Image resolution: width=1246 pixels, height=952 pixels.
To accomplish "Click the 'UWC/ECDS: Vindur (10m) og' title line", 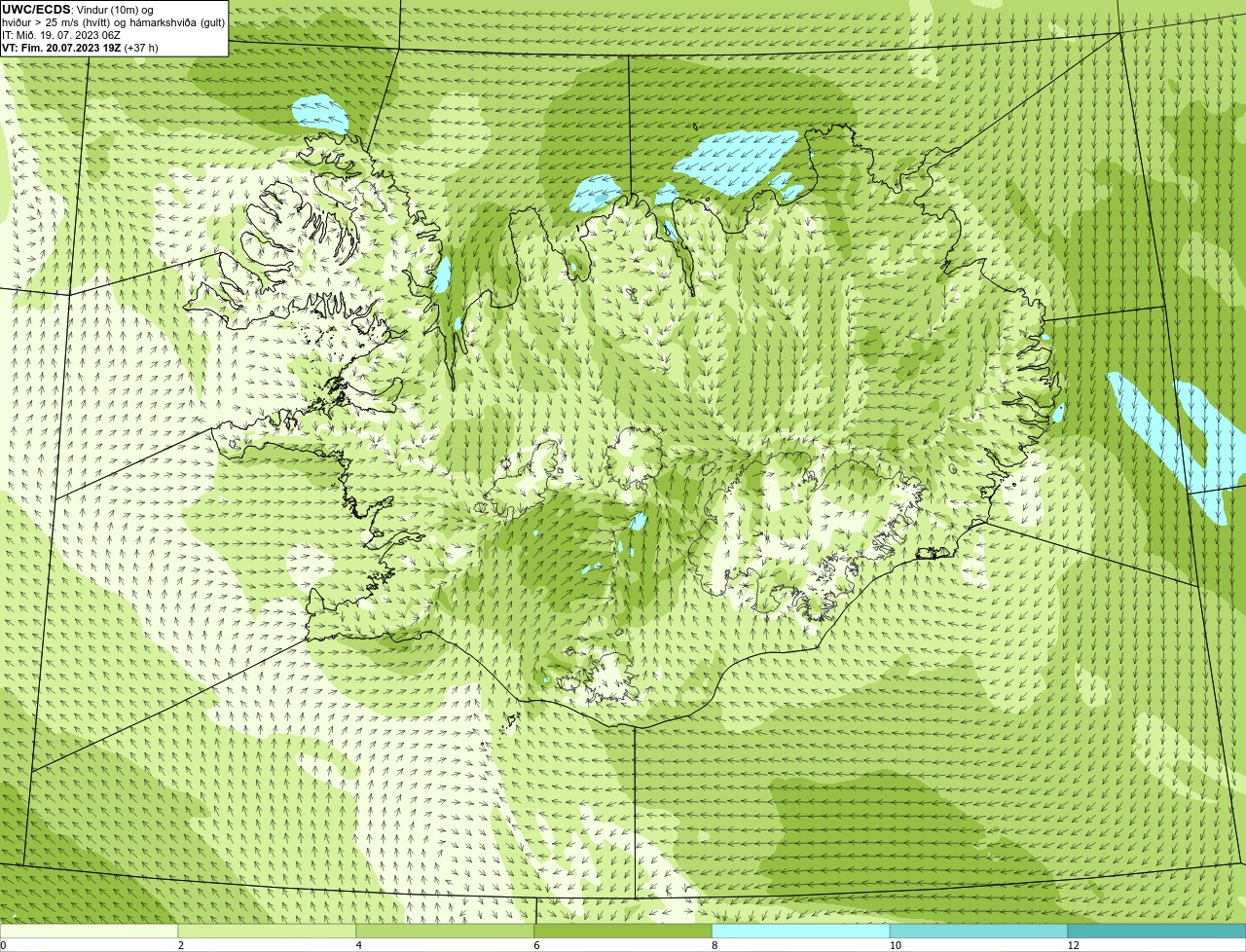I will (78, 9).
